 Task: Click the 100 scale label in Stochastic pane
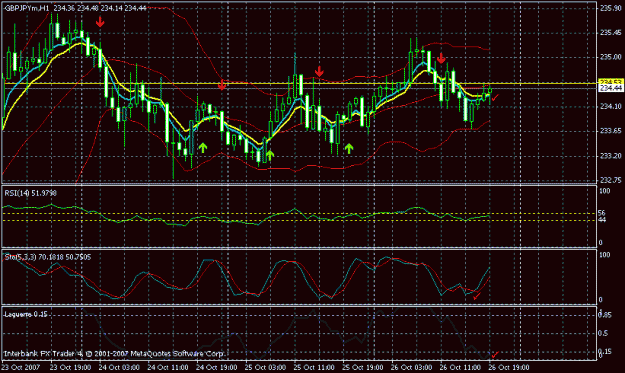(605, 255)
